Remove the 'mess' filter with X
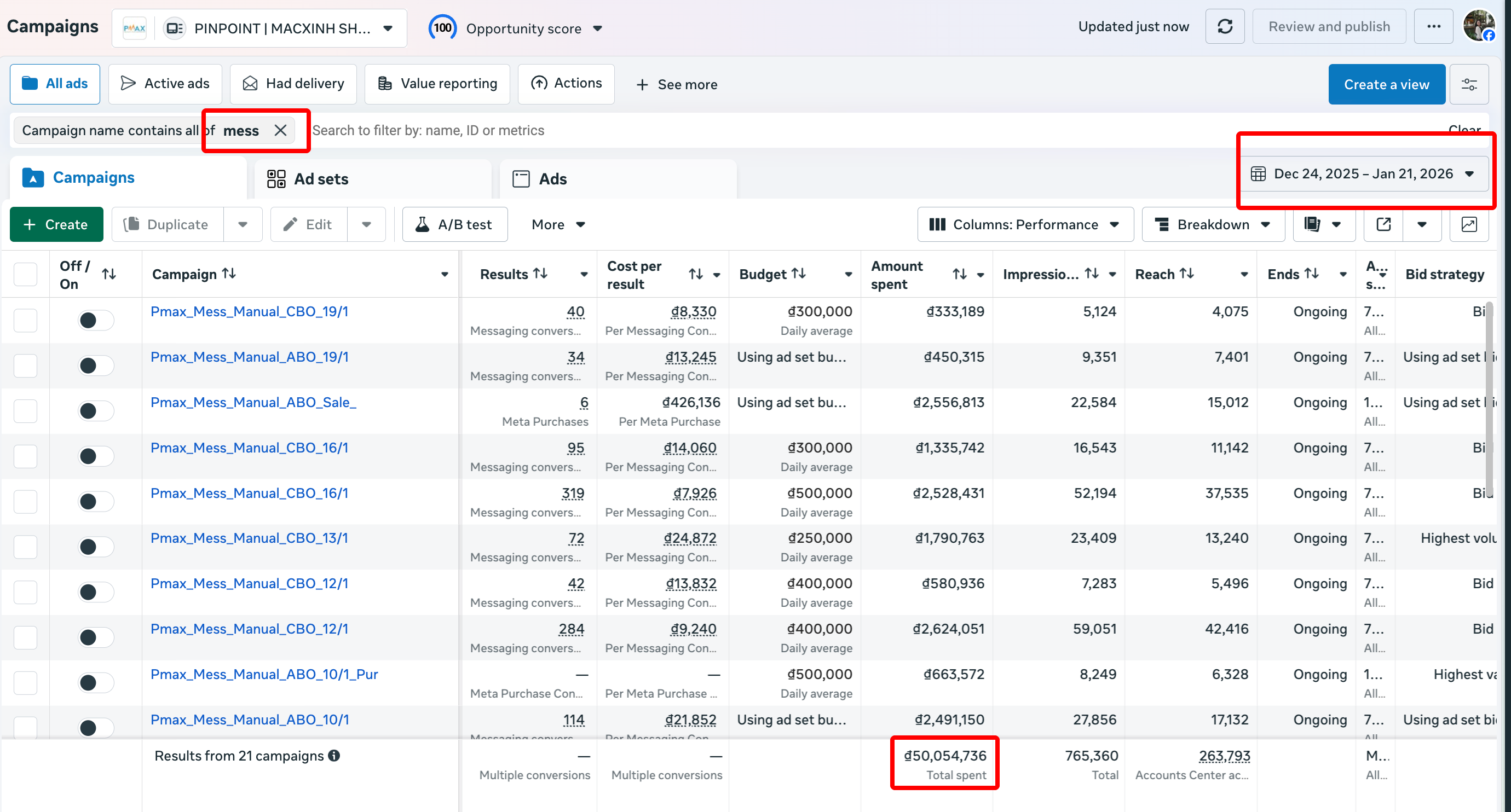The height and width of the screenshot is (812, 1511). [x=280, y=130]
